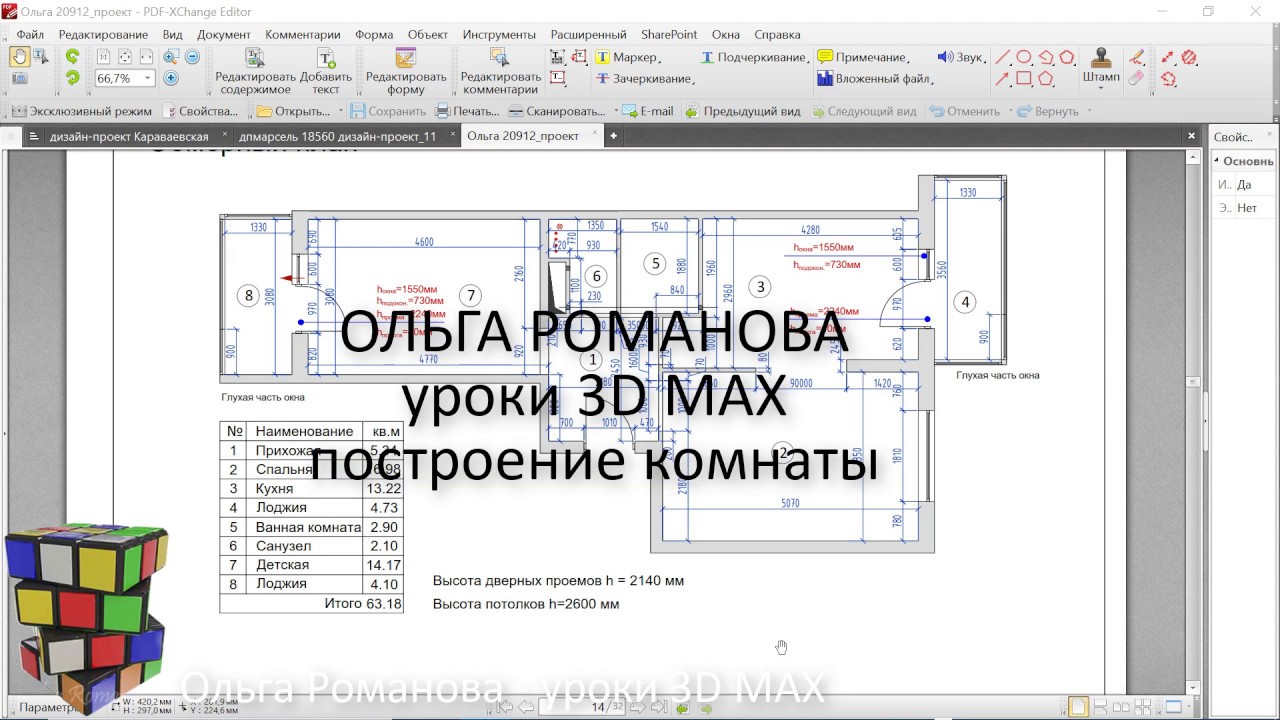The width and height of the screenshot is (1280, 720).
Task: Open Редактировать форму tool
Action: pyautogui.click(x=406, y=70)
